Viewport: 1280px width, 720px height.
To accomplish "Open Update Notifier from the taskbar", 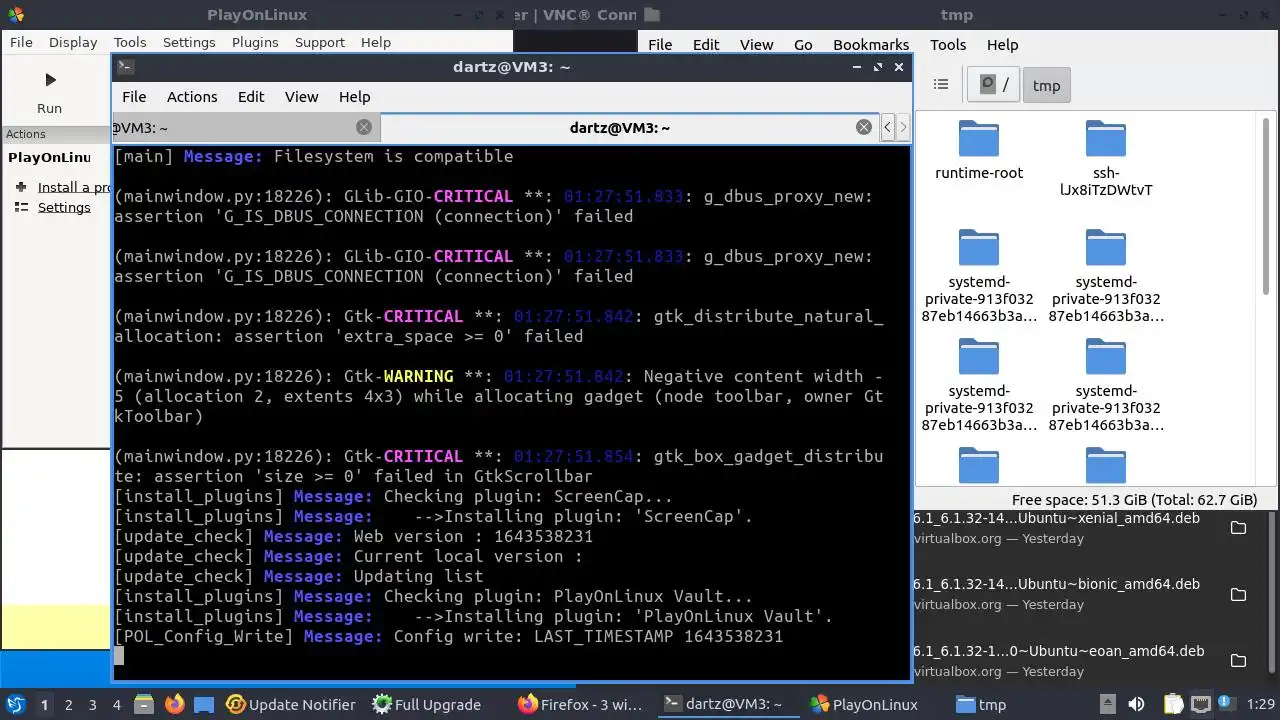I will (291, 704).
